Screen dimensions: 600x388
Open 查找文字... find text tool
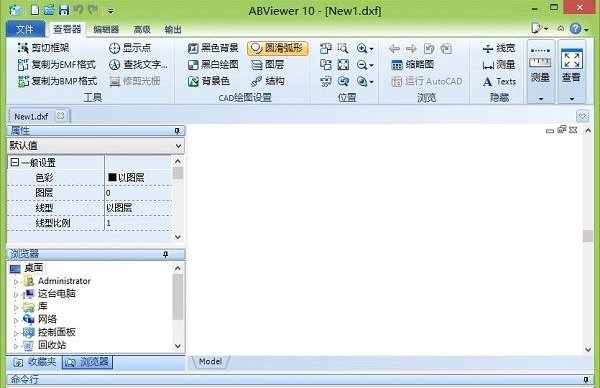tap(138, 65)
